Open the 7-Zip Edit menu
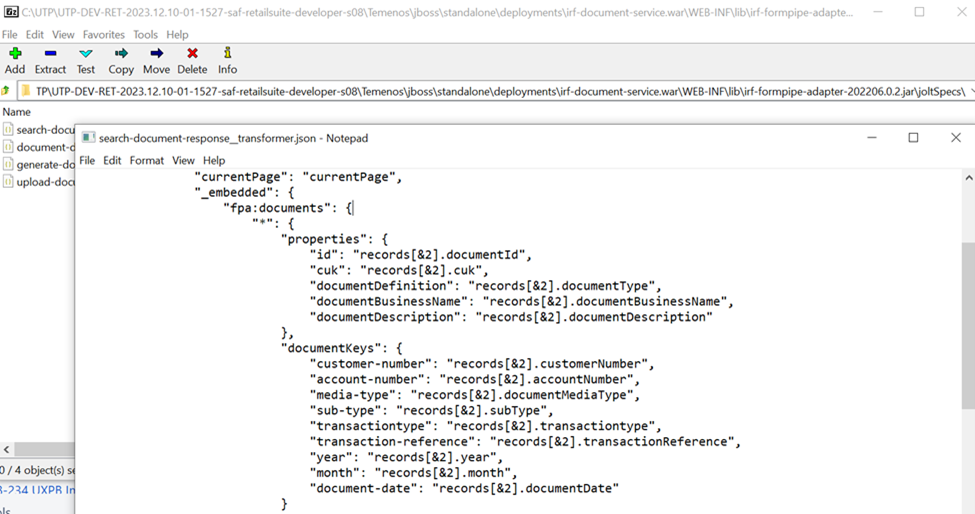Image resolution: width=975 pixels, height=514 pixels. pos(34,35)
